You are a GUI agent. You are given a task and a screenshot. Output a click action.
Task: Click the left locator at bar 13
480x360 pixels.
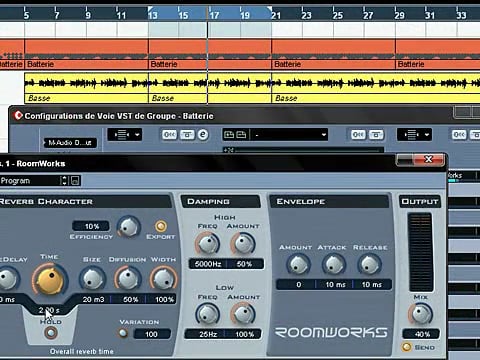pyautogui.click(x=151, y=9)
